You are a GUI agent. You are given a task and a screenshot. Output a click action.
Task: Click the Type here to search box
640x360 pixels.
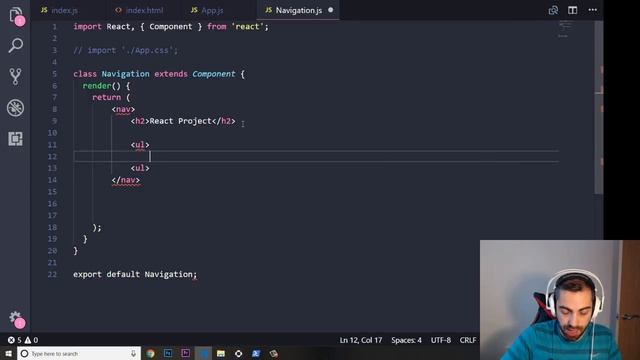(x=79, y=353)
